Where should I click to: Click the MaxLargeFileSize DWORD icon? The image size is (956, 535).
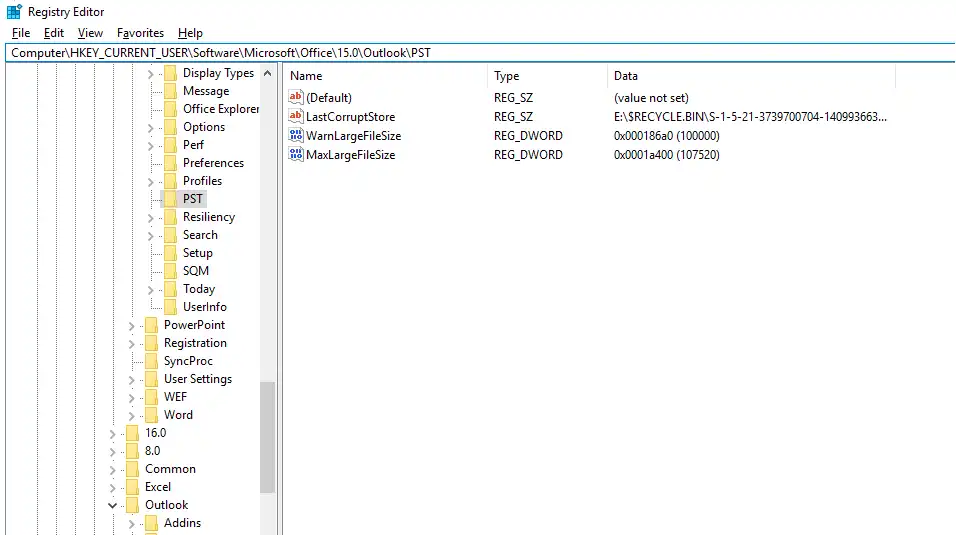pos(296,154)
